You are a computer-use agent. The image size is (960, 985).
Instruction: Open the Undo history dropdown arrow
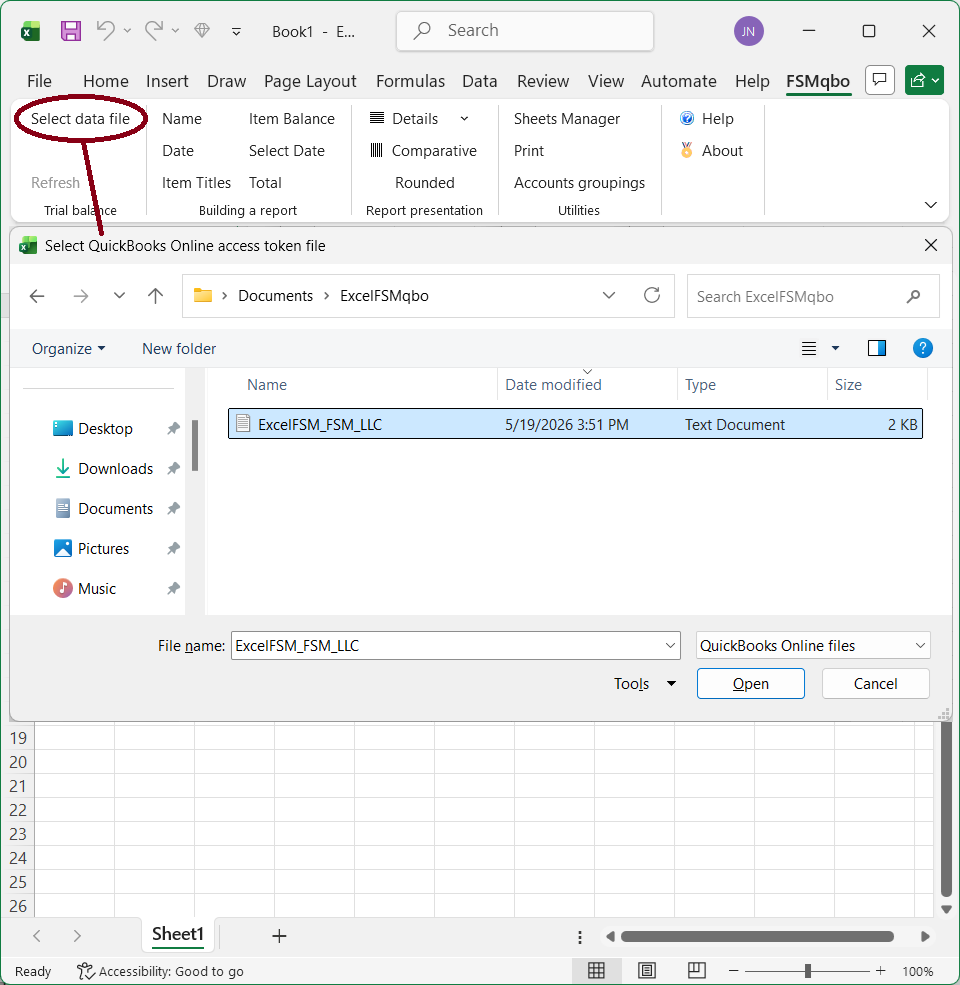pos(128,31)
